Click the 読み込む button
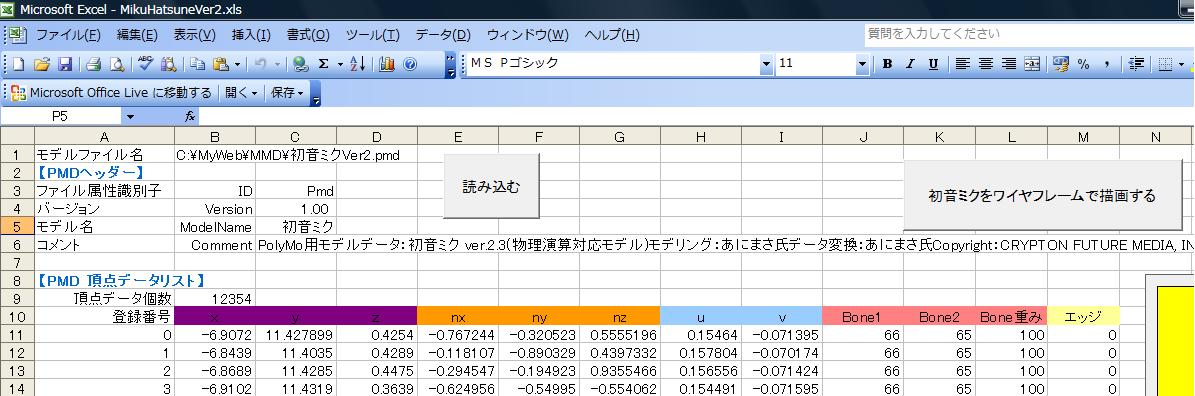This screenshot has height=396, width=1195. [492, 187]
